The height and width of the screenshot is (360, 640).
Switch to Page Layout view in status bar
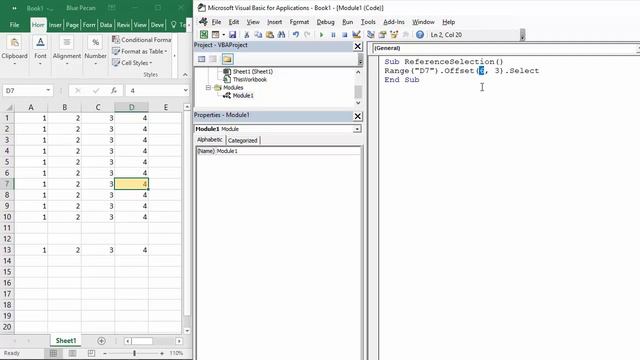[x=72, y=353]
